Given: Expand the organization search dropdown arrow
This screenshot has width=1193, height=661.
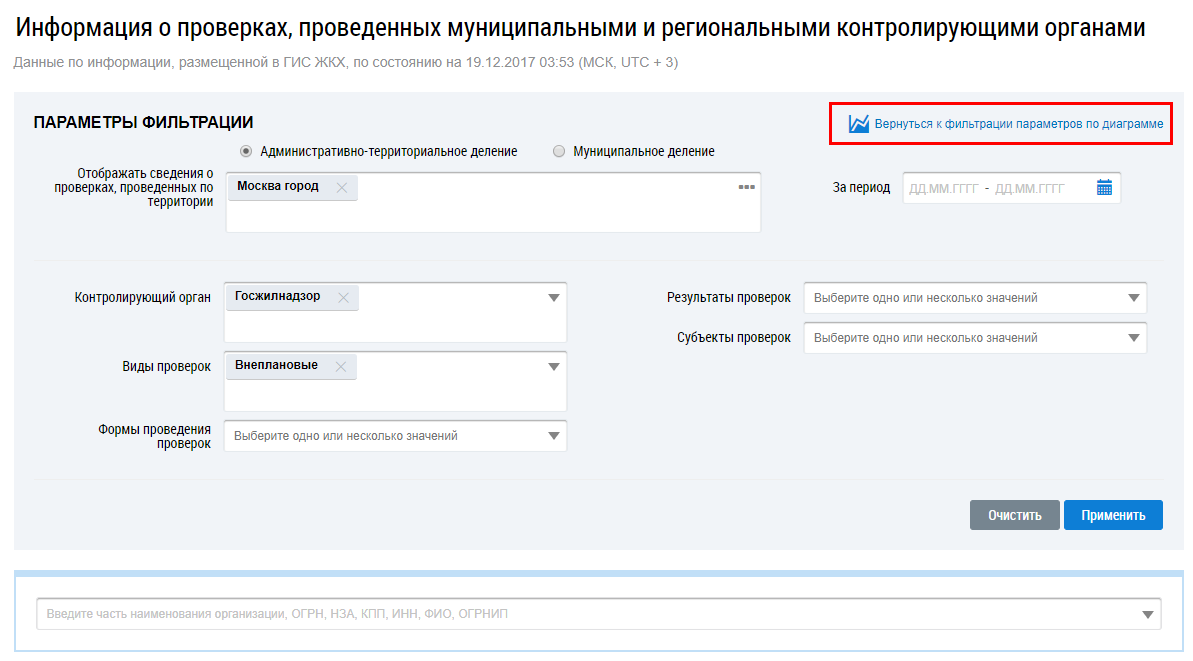Looking at the screenshot, I should click(x=1148, y=614).
